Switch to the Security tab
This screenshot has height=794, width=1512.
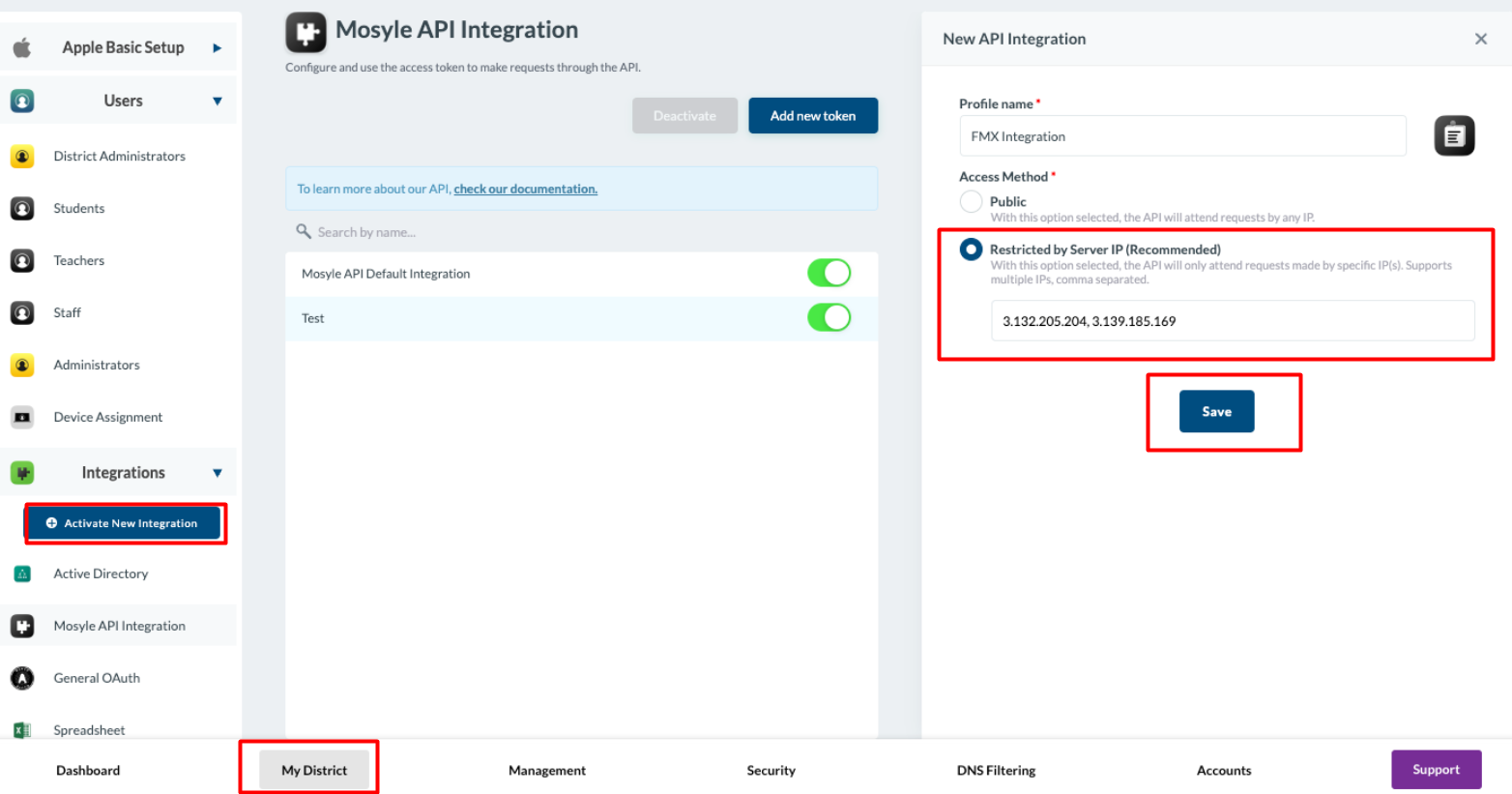(771, 770)
